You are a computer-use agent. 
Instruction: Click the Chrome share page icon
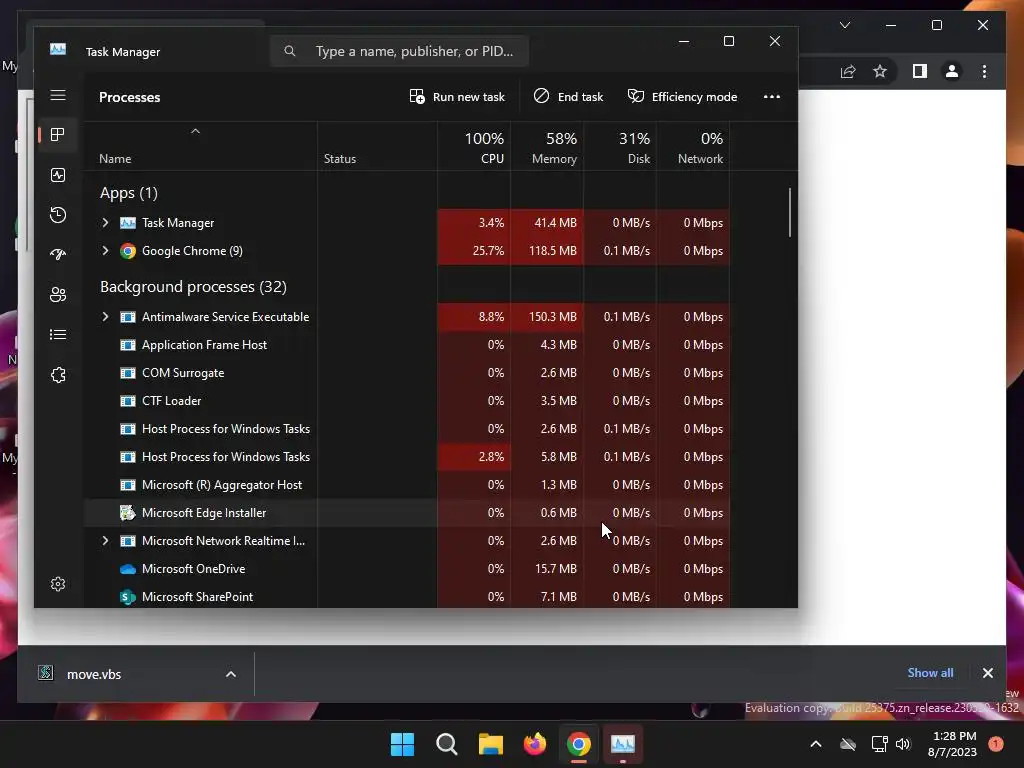(x=848, y=71)
